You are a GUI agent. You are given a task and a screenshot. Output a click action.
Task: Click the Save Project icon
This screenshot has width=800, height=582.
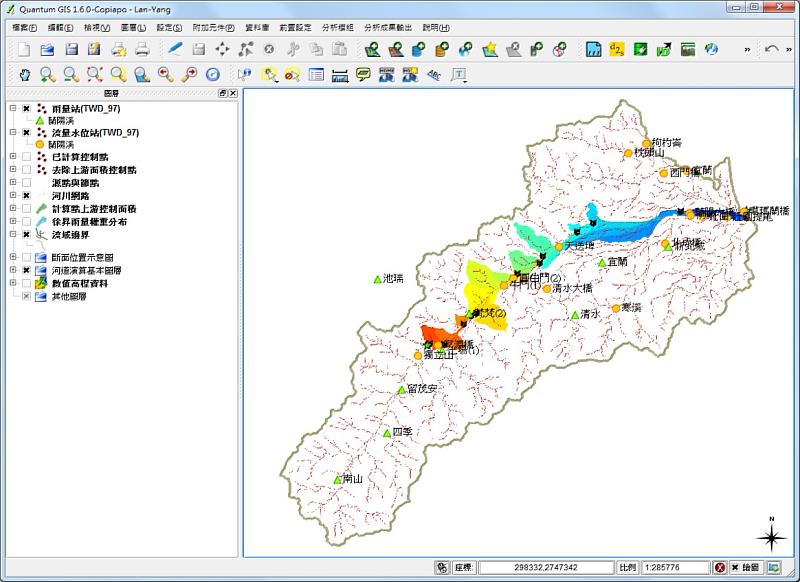71,49
